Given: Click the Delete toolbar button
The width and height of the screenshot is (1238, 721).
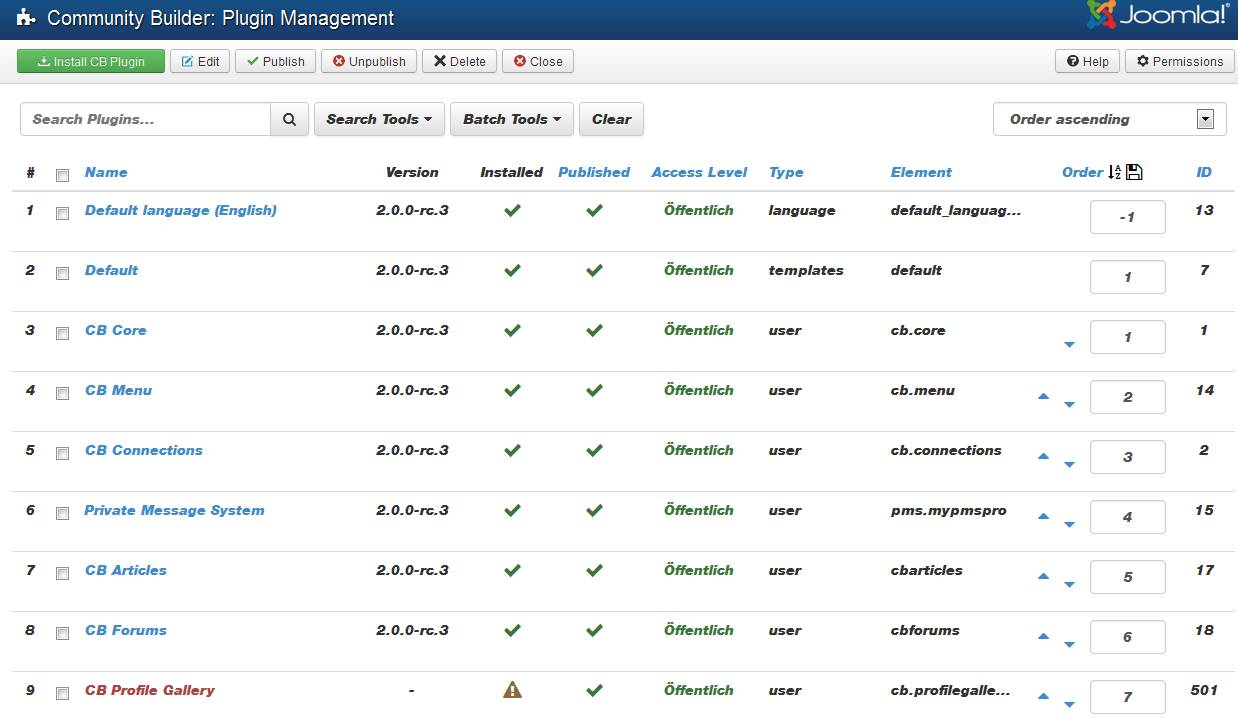Looking at the screenshot, I should (x=460, y=61).
